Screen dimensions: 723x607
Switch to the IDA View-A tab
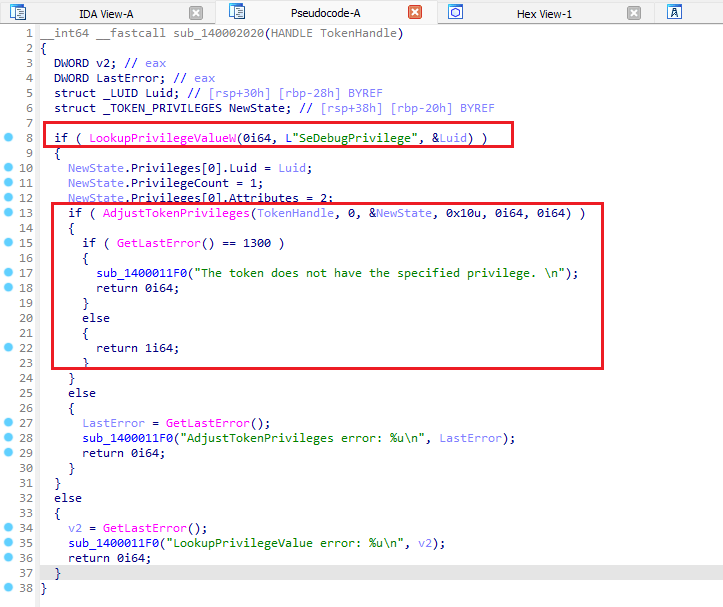tap(106, 14)
